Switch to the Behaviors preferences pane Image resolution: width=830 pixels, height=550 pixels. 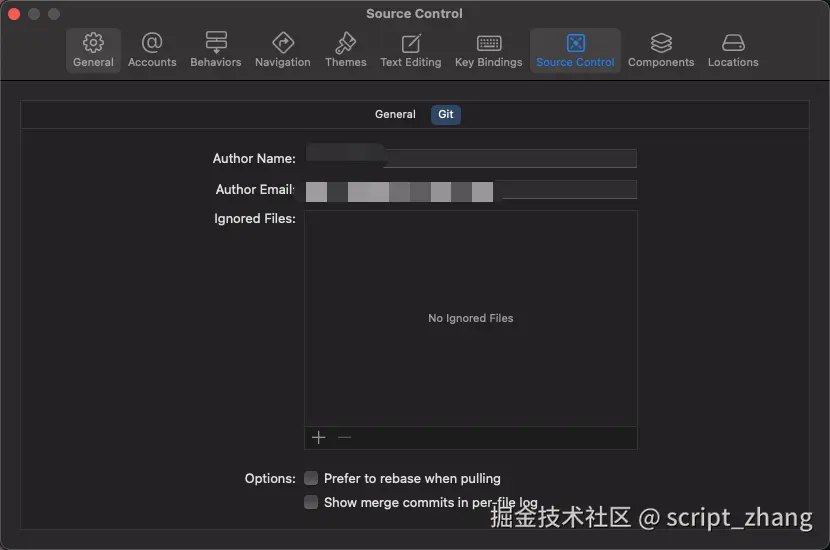pos(215,50)
